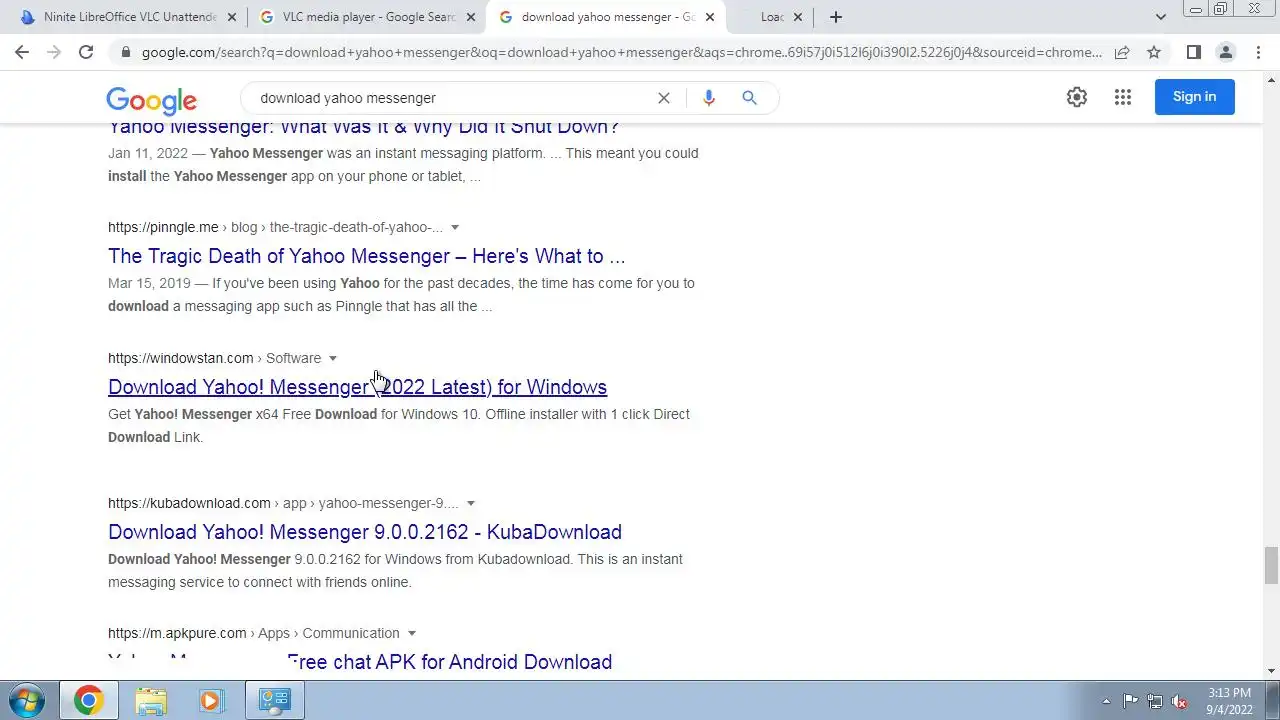Sign in to Google account

1195,97
